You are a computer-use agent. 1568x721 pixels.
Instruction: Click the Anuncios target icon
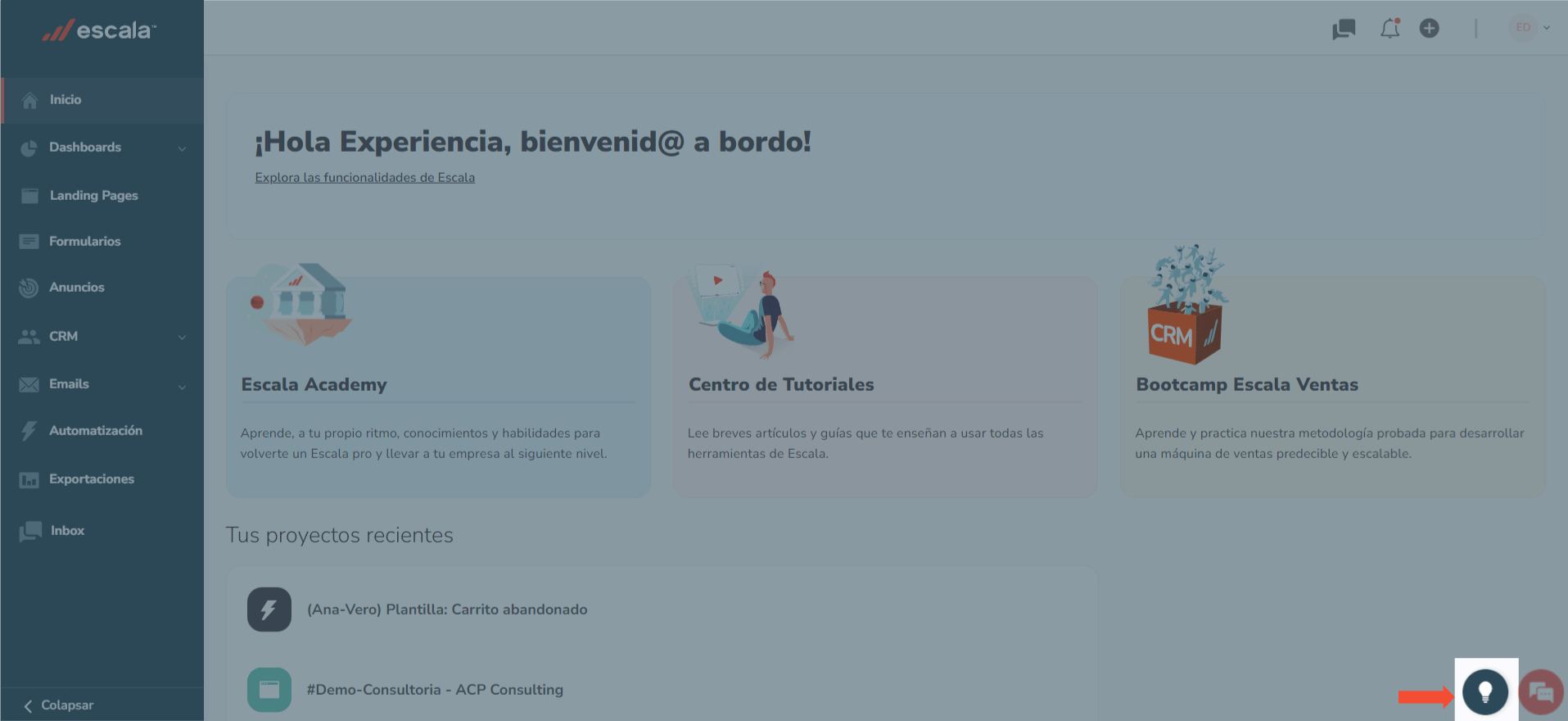click(29, 288)
